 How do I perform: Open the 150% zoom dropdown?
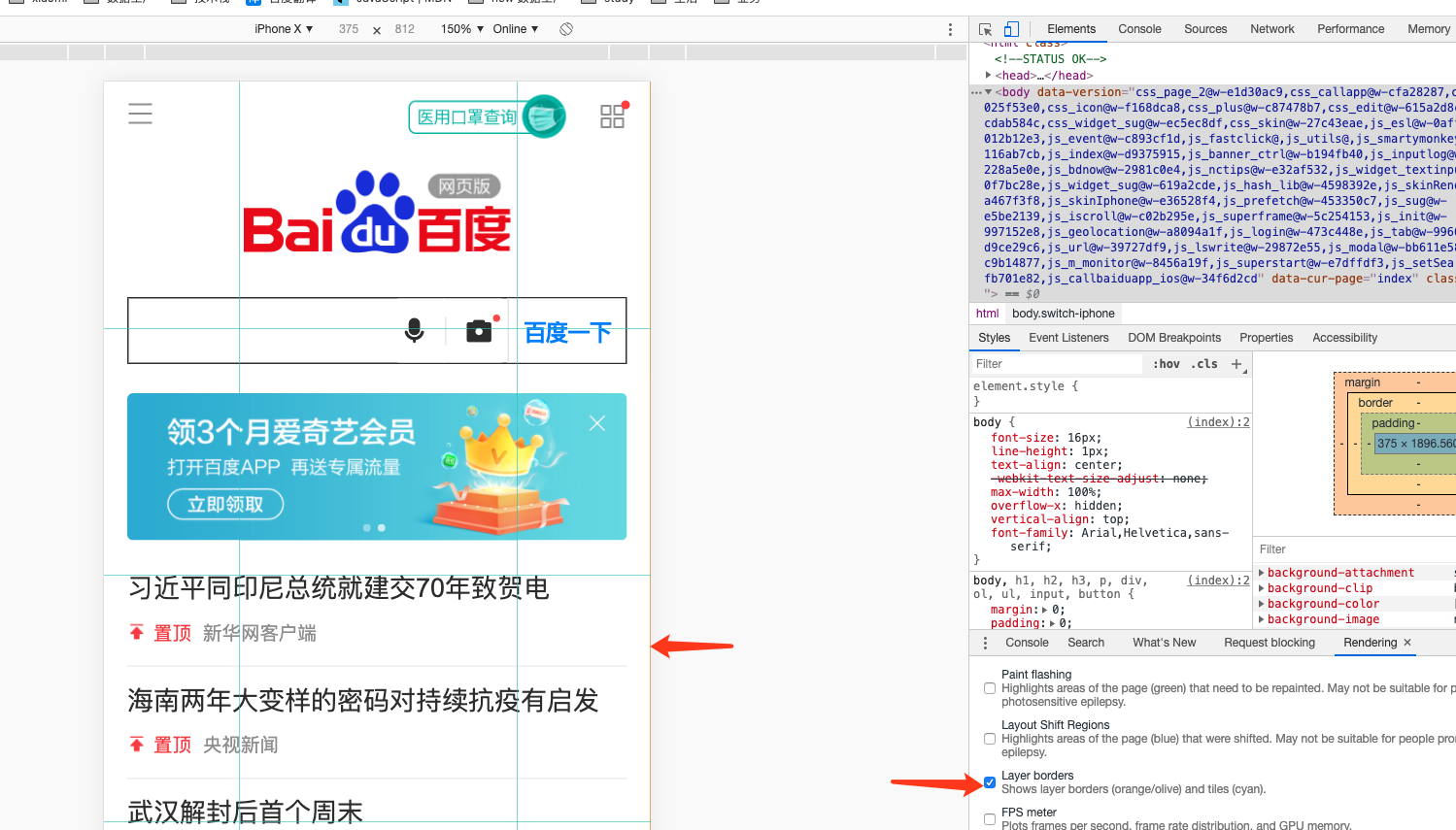[462, 29]
